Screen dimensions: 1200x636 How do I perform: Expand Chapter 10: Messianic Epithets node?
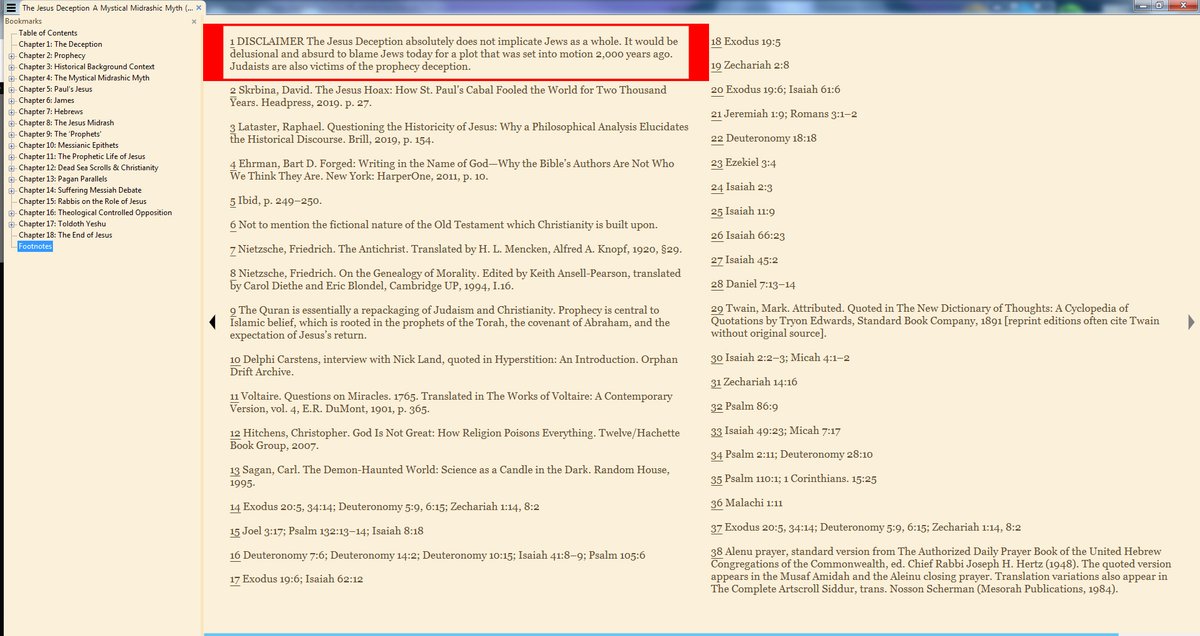point(12,145)
